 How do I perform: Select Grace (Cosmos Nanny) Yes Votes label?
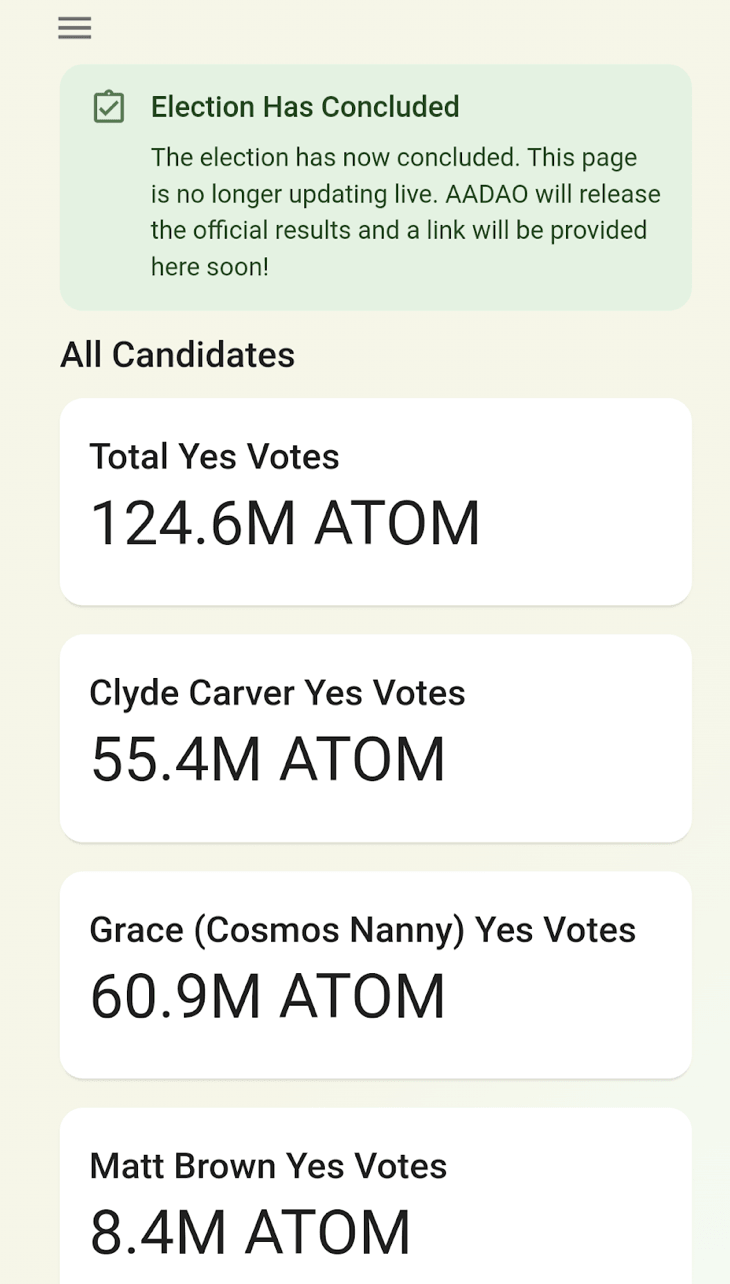pos(362,930)
